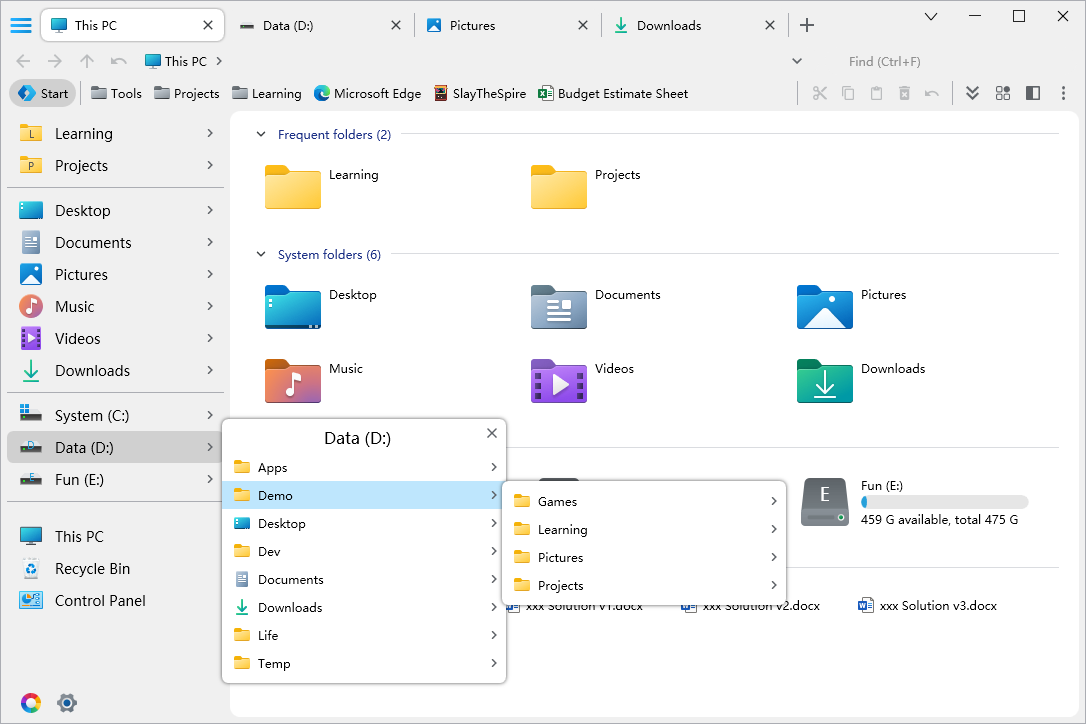Screen dimensions: 1086x724
Task: Open settings via the gear icon
Action: (67, 702)
